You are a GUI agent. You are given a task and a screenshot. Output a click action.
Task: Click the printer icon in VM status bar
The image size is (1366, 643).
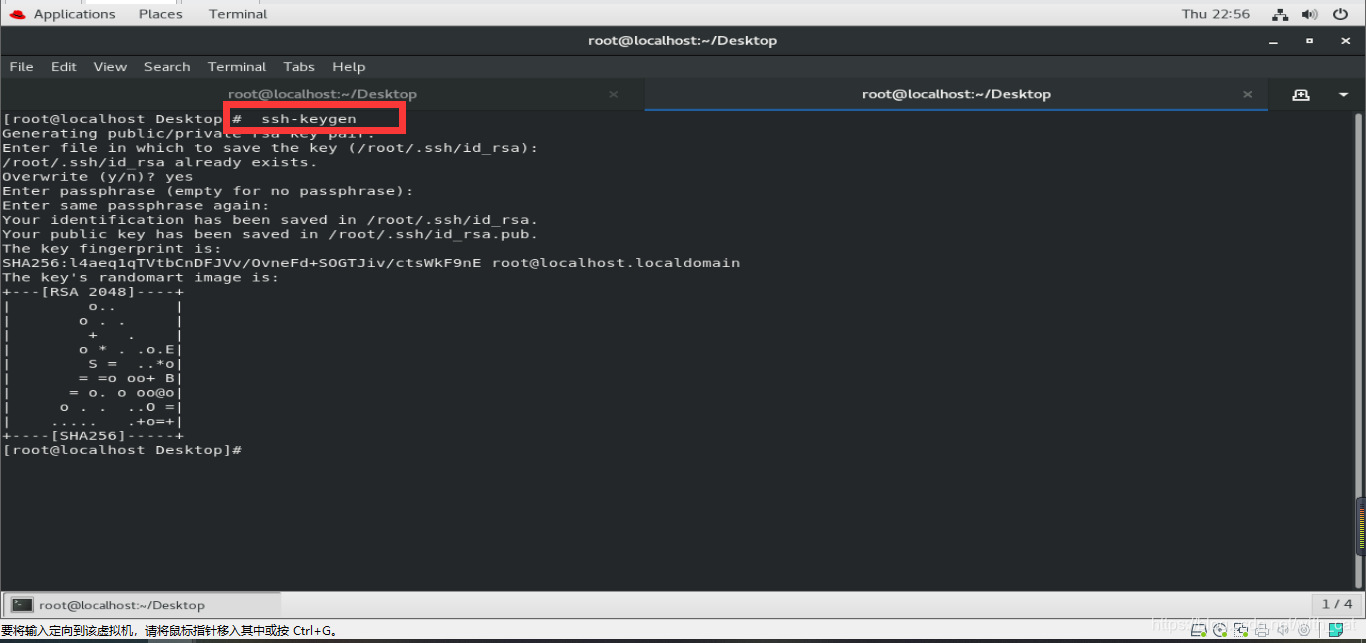[x=1262, y=630]
